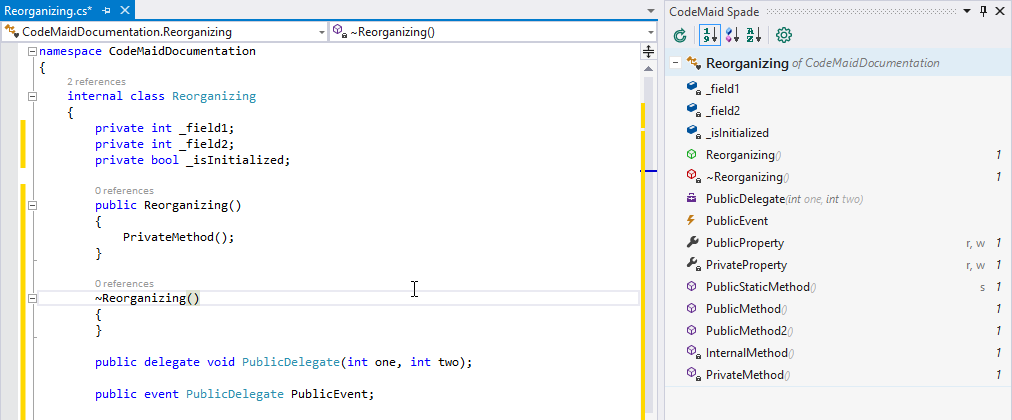Click the PublicStaticMethod cube icon
The image size is (1012, 420).
click(x=692, y=286)
